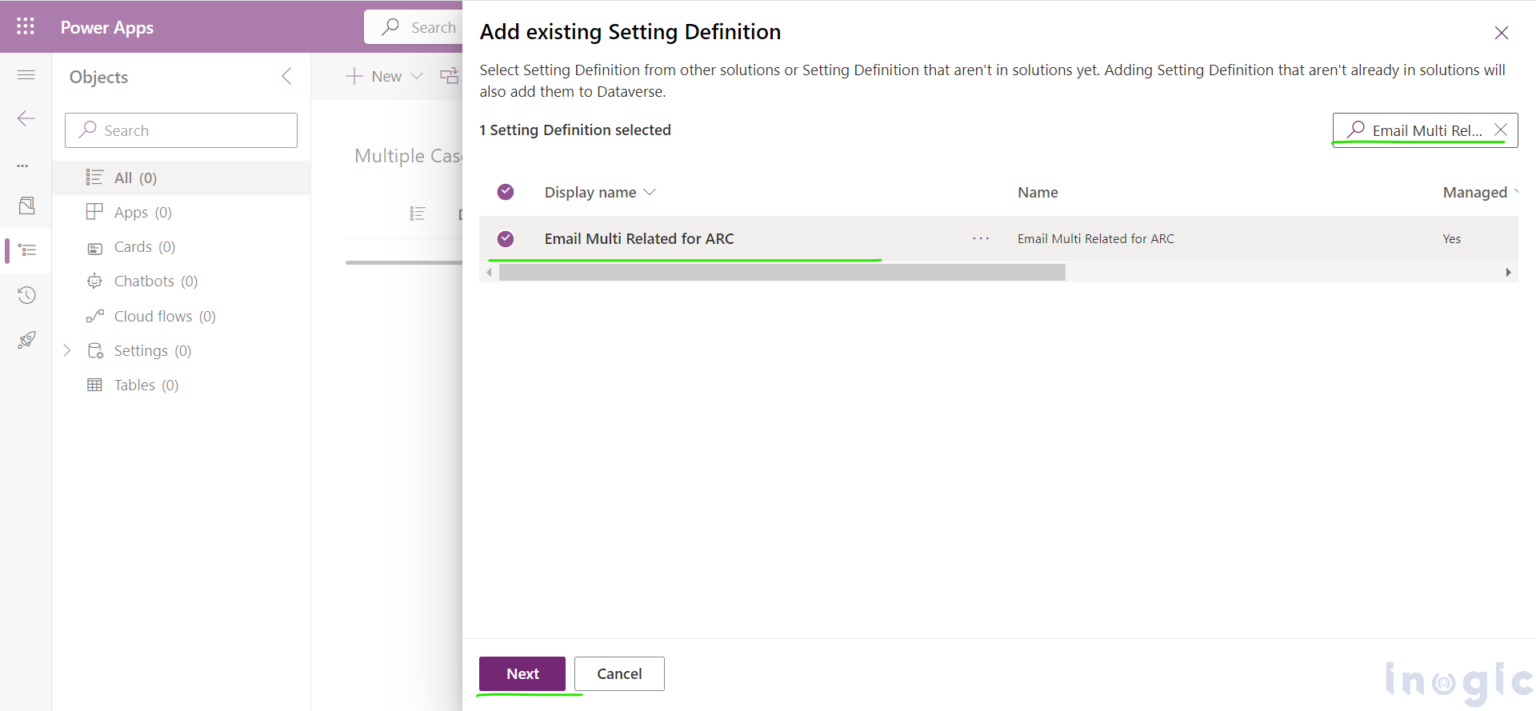The width and height of the screenshot is (1536, 711).
Task: Open the History panel from the sidebar
Action: (25, 294)
